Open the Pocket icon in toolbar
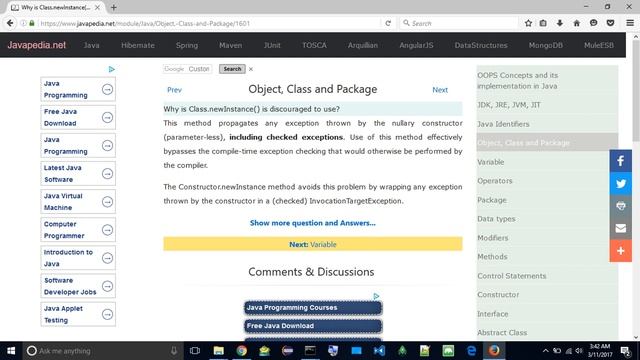Image resolution: width=640 pixels, height=360 pixels. (x=610, y=23)
